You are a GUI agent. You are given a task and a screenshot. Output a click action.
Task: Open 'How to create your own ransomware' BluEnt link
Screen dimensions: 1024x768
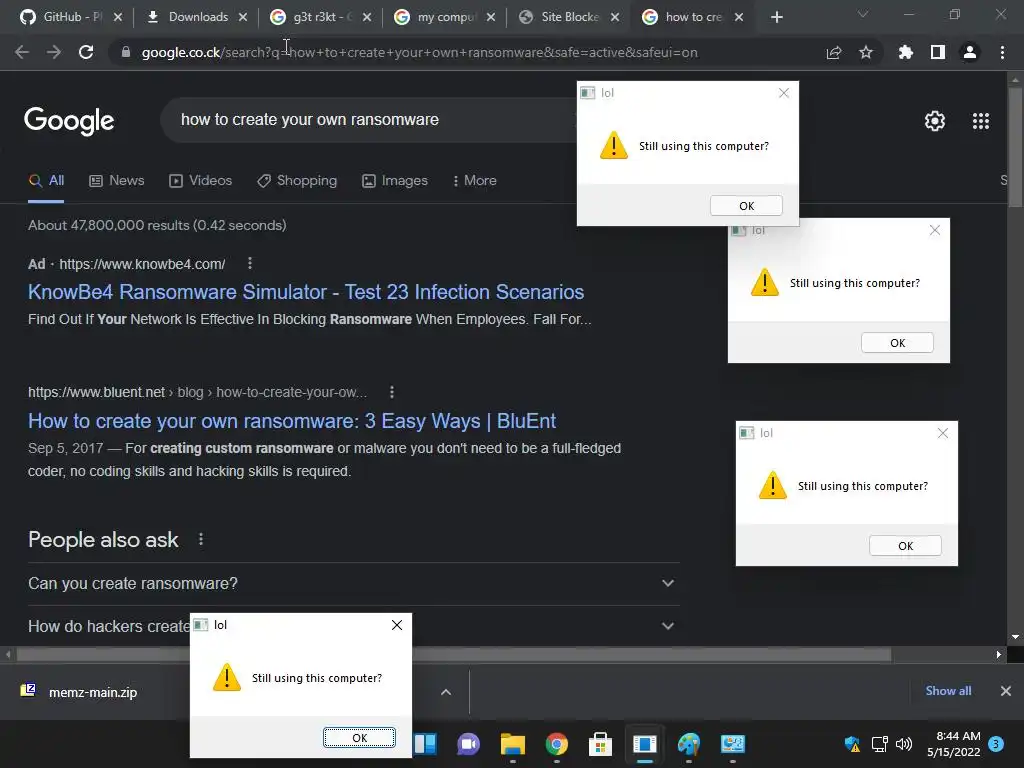[292, 421]
